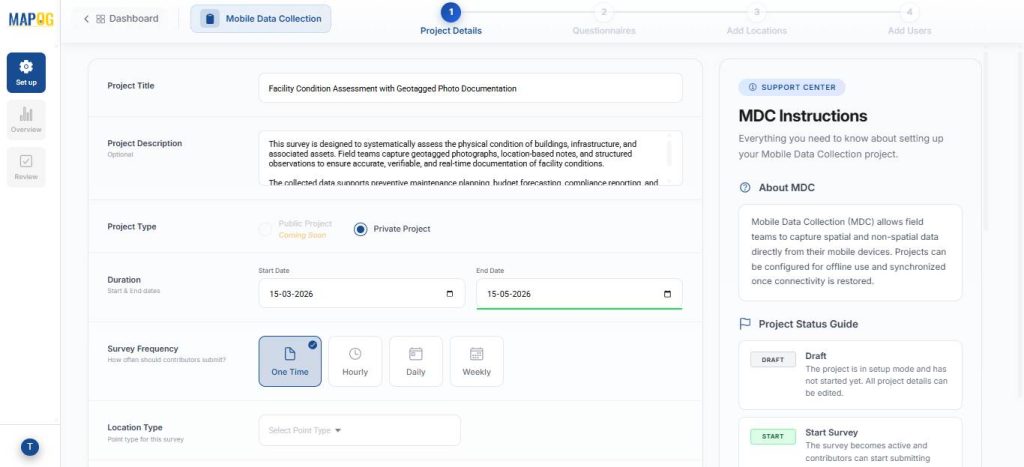Click the About MDC question mark icon
The height and width of the screenshot is (467, 1024).
(745, 187)
